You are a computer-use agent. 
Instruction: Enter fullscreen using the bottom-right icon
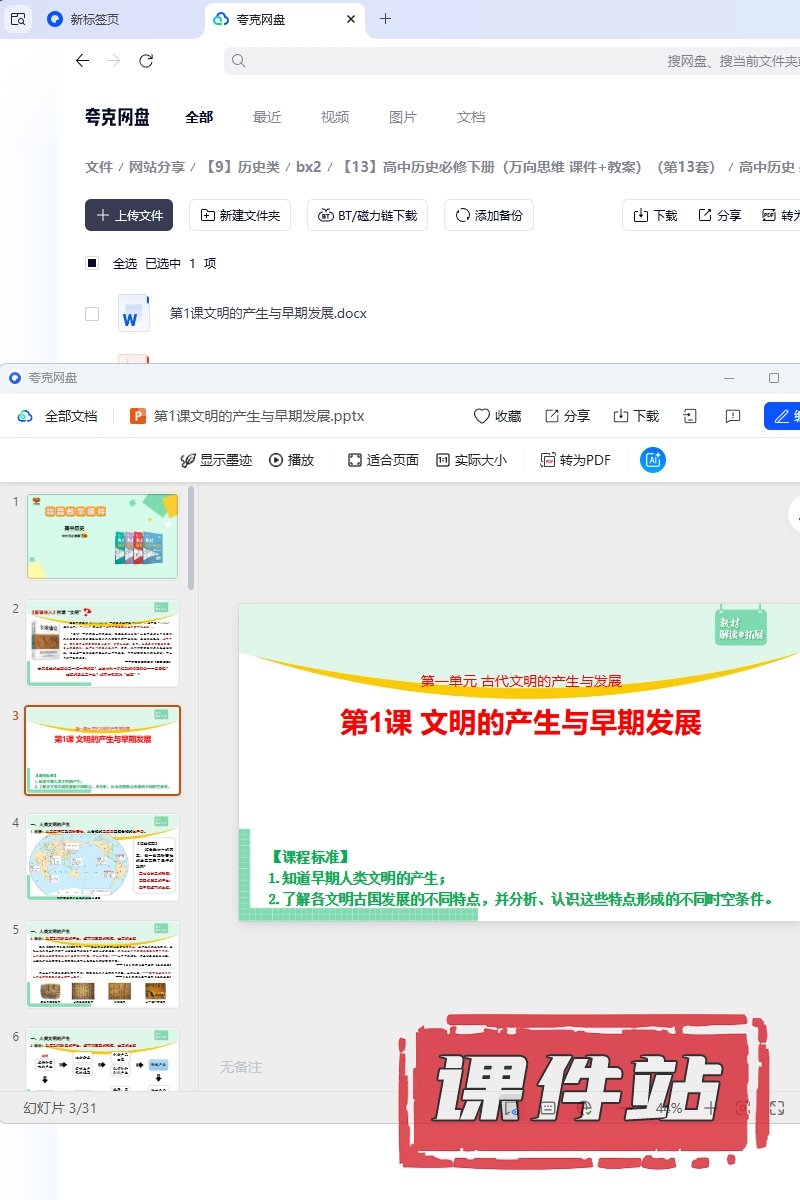pyautogui.click(x=777, y=1108)
